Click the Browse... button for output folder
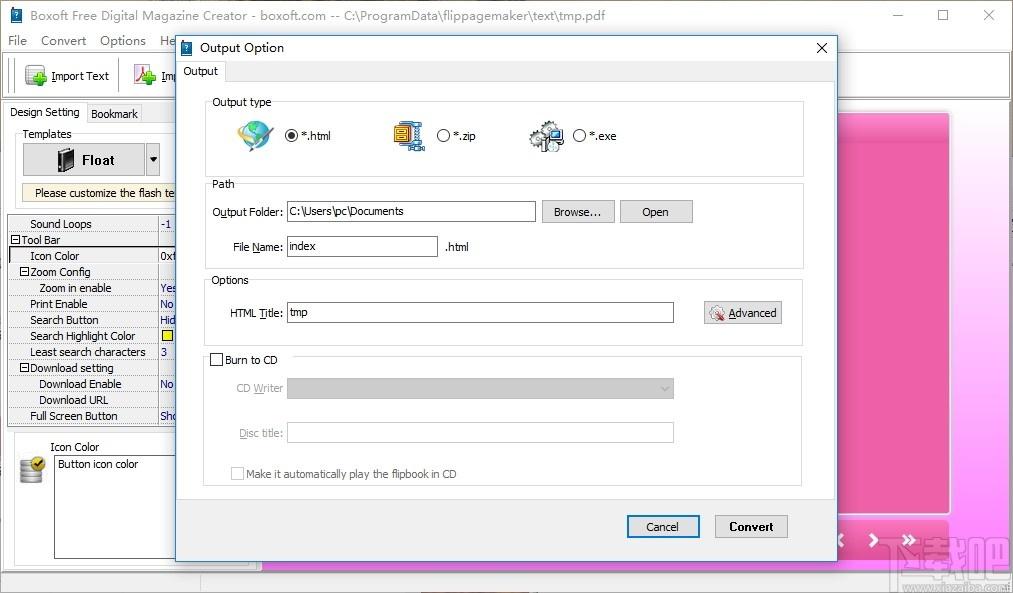 click(578, 212)
